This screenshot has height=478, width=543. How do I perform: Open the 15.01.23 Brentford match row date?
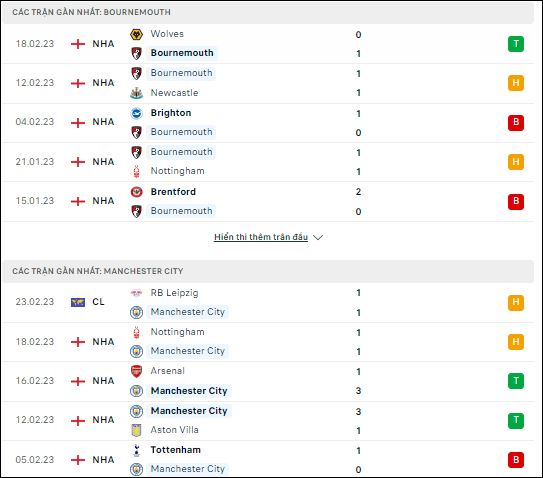(35, 201)
